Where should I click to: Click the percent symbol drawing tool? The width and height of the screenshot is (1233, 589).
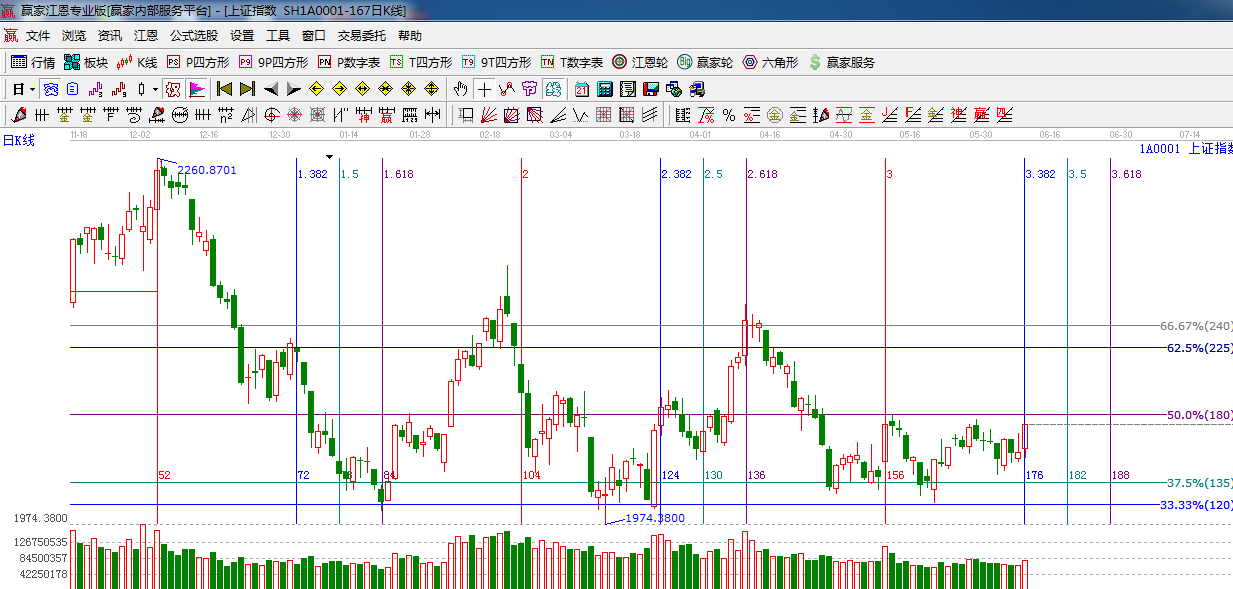(729, 115)
